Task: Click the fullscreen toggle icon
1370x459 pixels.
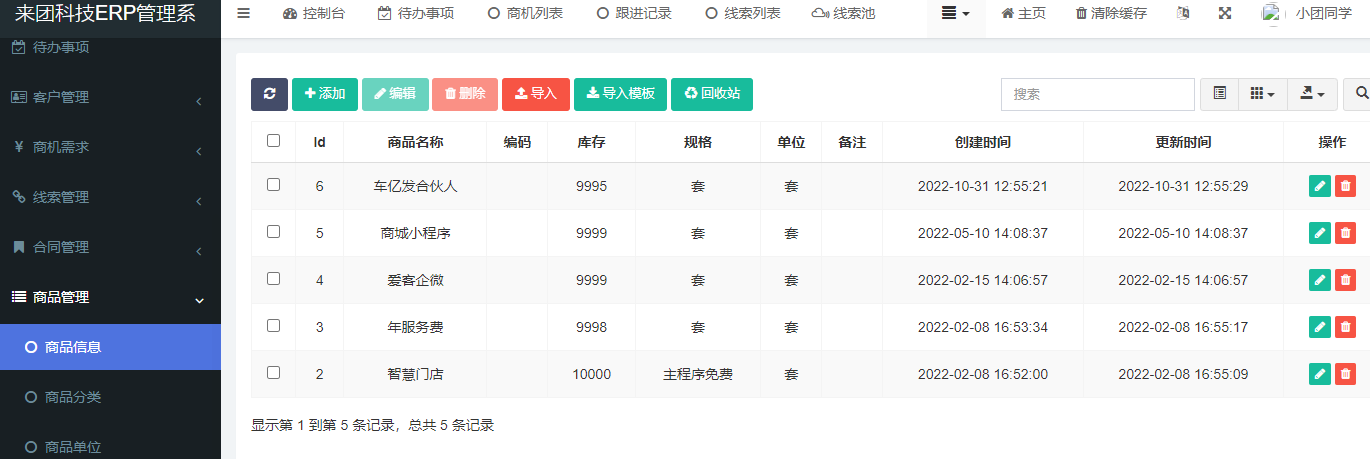Action: (x=1225, y=14)
